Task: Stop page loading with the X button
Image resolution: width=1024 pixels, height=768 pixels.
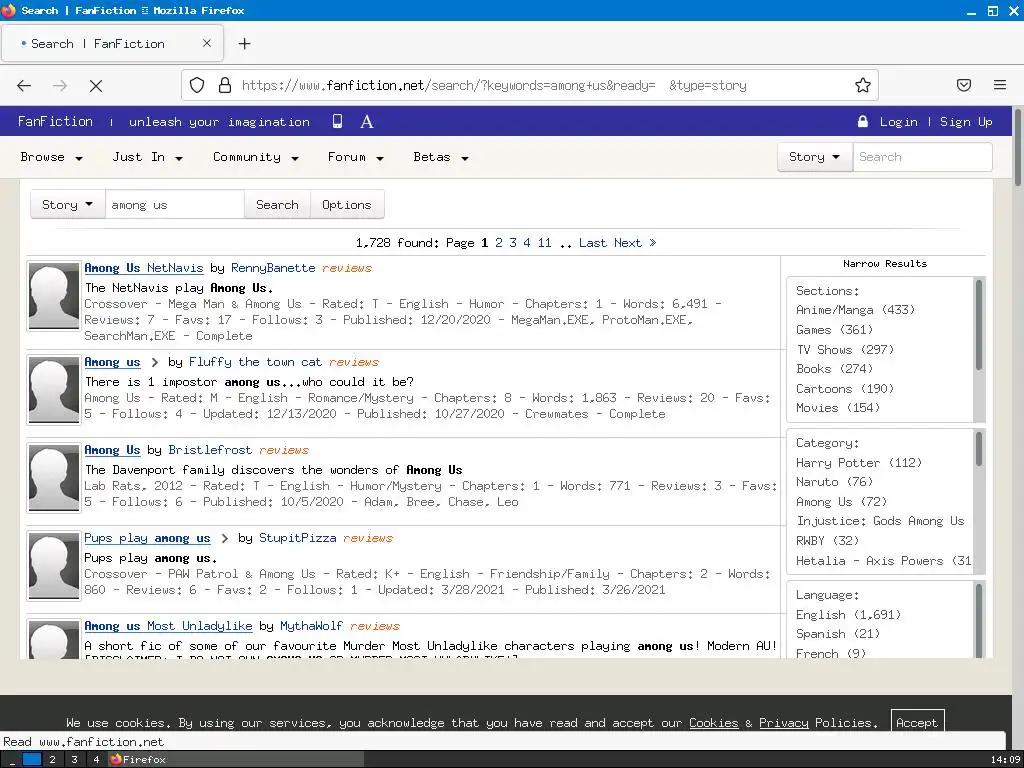Action: [96, 86]
